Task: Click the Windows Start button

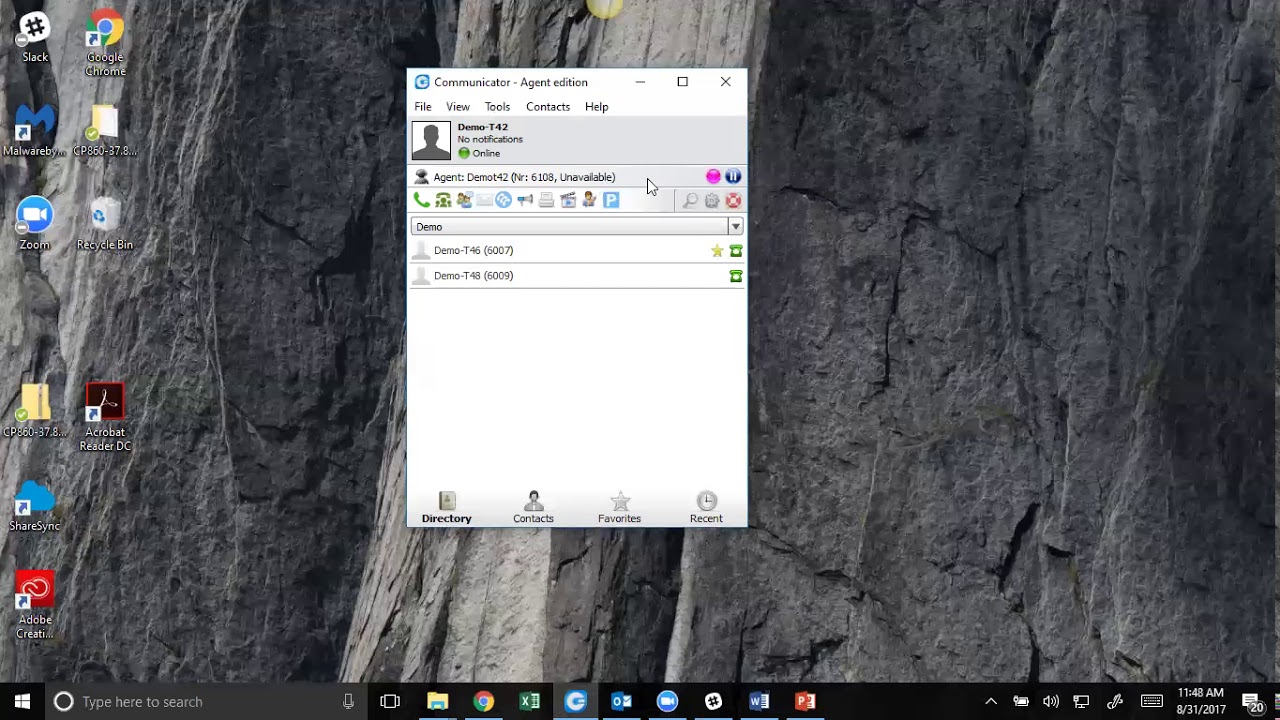Action: click(x=22, y=702)
